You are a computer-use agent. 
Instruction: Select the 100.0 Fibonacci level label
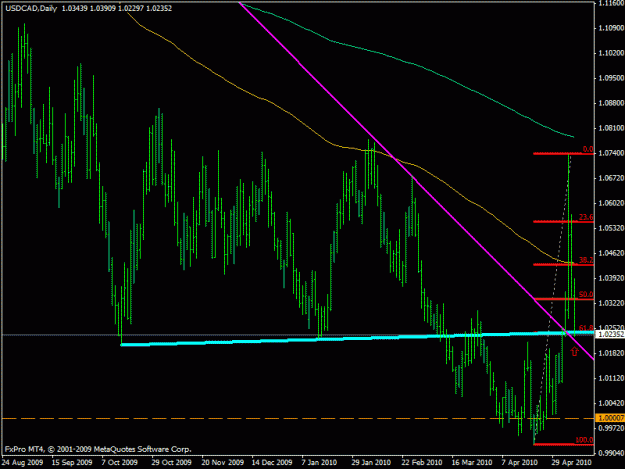point(584,440)
